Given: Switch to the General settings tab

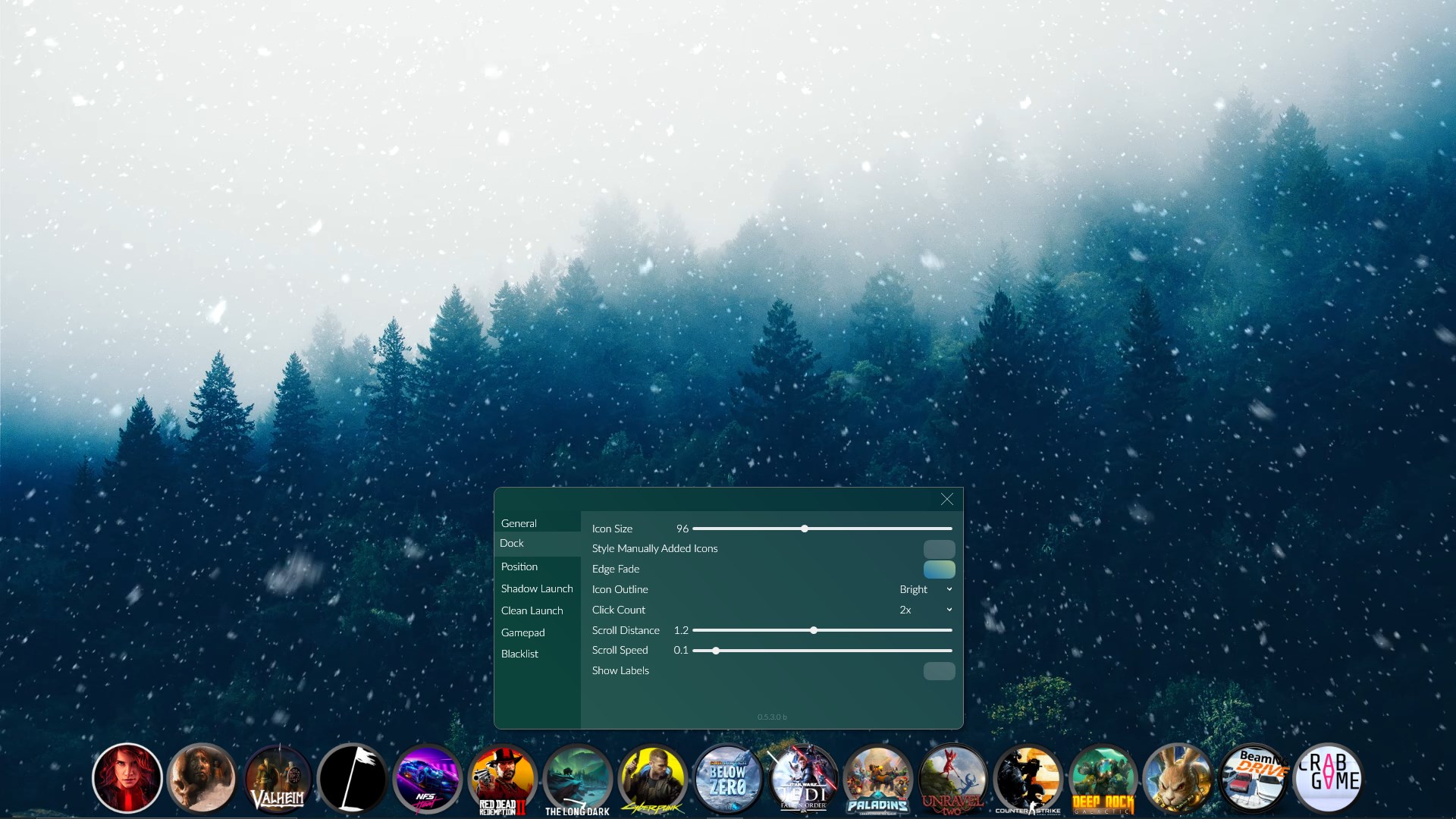Looking at the screenshot, I should coord(519,523).
